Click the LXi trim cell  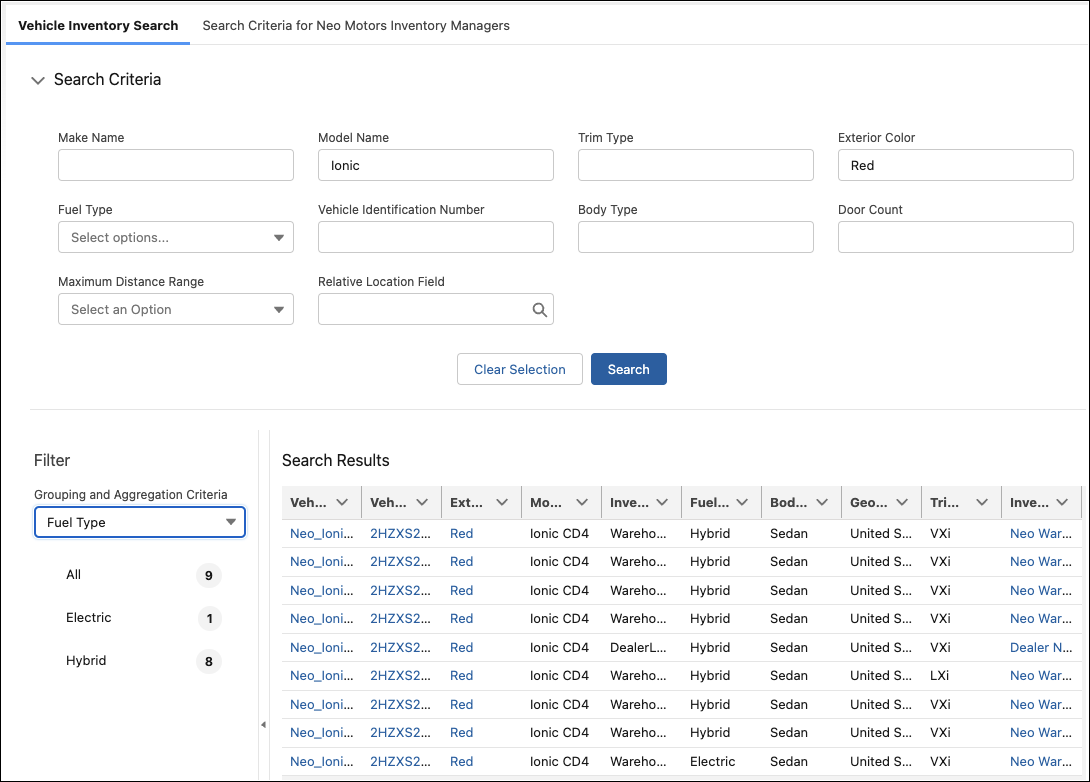coord(939,676)
